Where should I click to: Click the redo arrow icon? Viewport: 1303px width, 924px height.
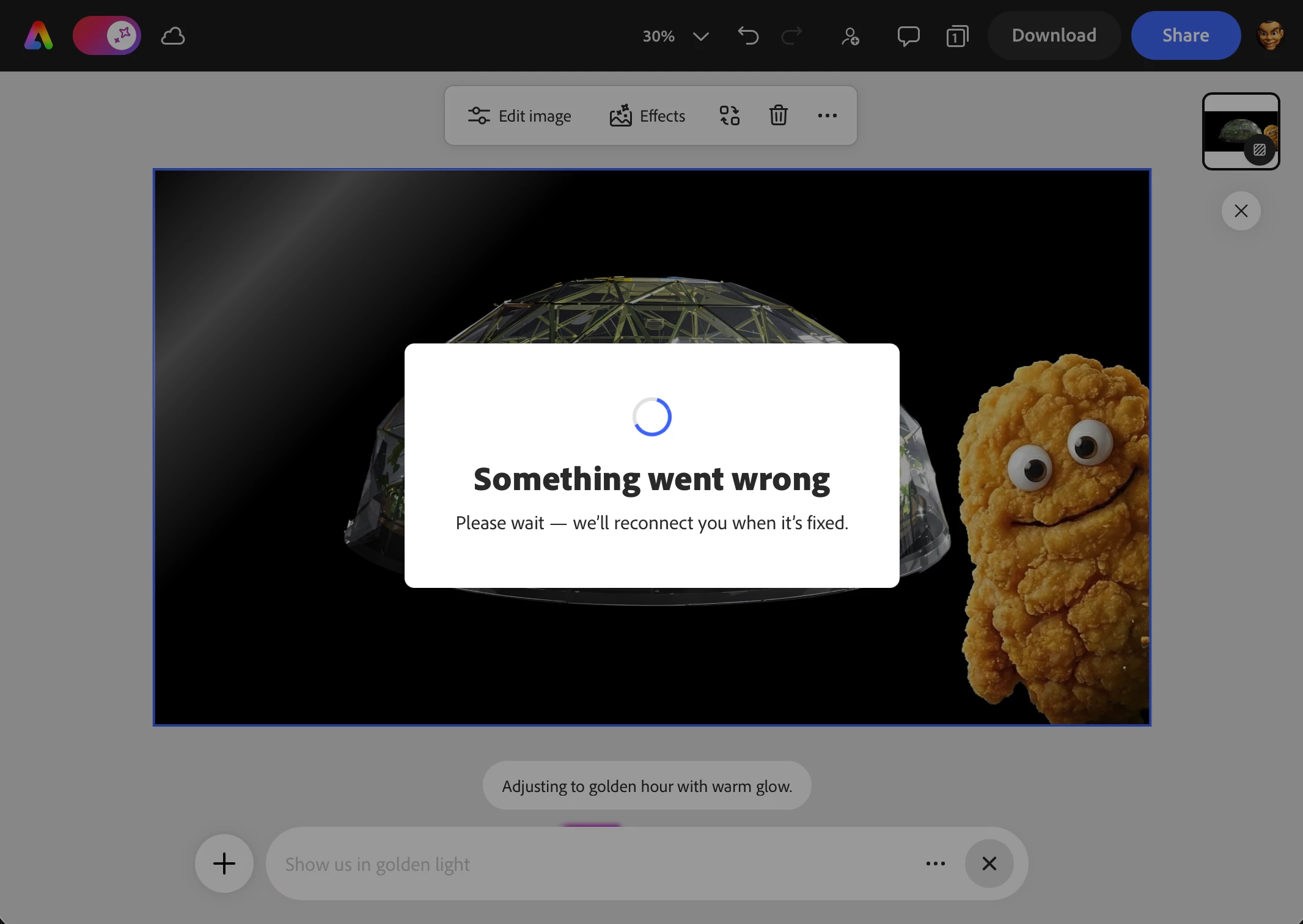pyautogui.click(x=792, y=36)
